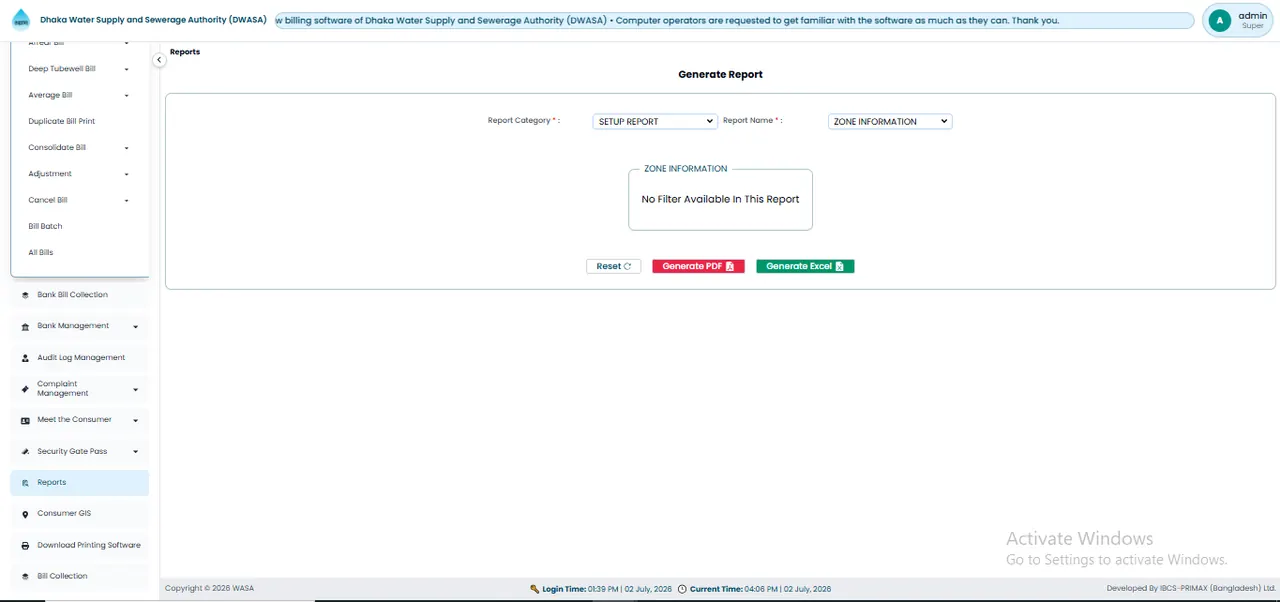Click 'Developed By IBCS-PRIMAX (Bangladesh) Ltd.' footer text
Viewport: 1280px width, 602px height.
tap(1191, 589)
